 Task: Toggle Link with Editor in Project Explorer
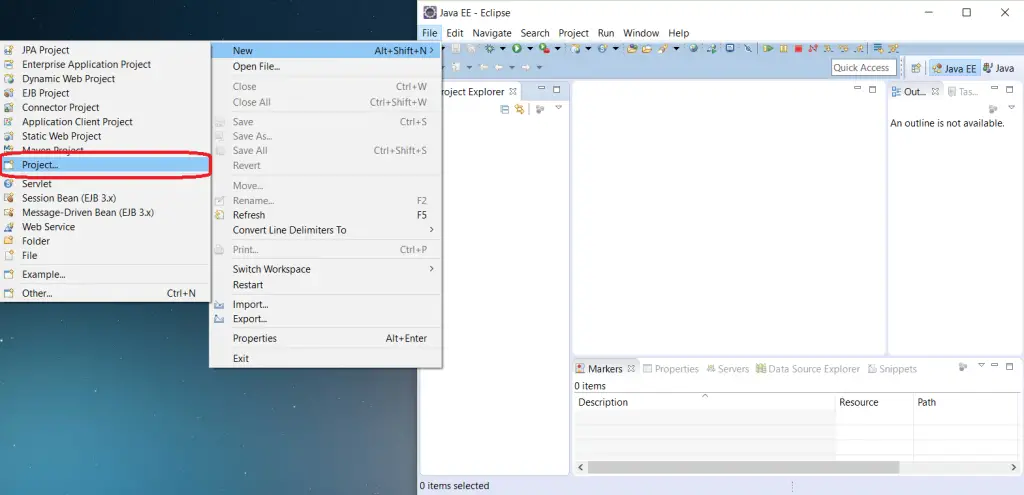point(519,109)
